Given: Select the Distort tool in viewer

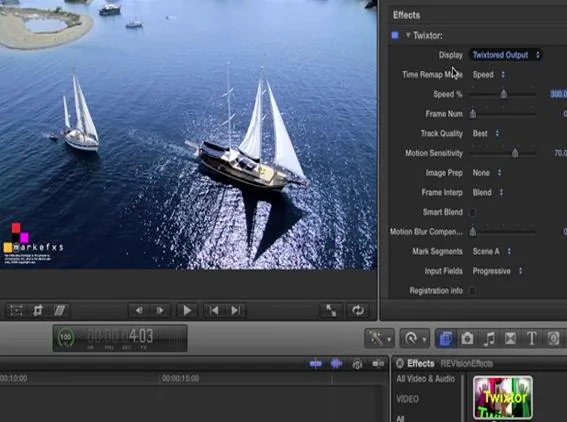Looking at the screenshot, I should pyautogui.click(x=59, y=310).
